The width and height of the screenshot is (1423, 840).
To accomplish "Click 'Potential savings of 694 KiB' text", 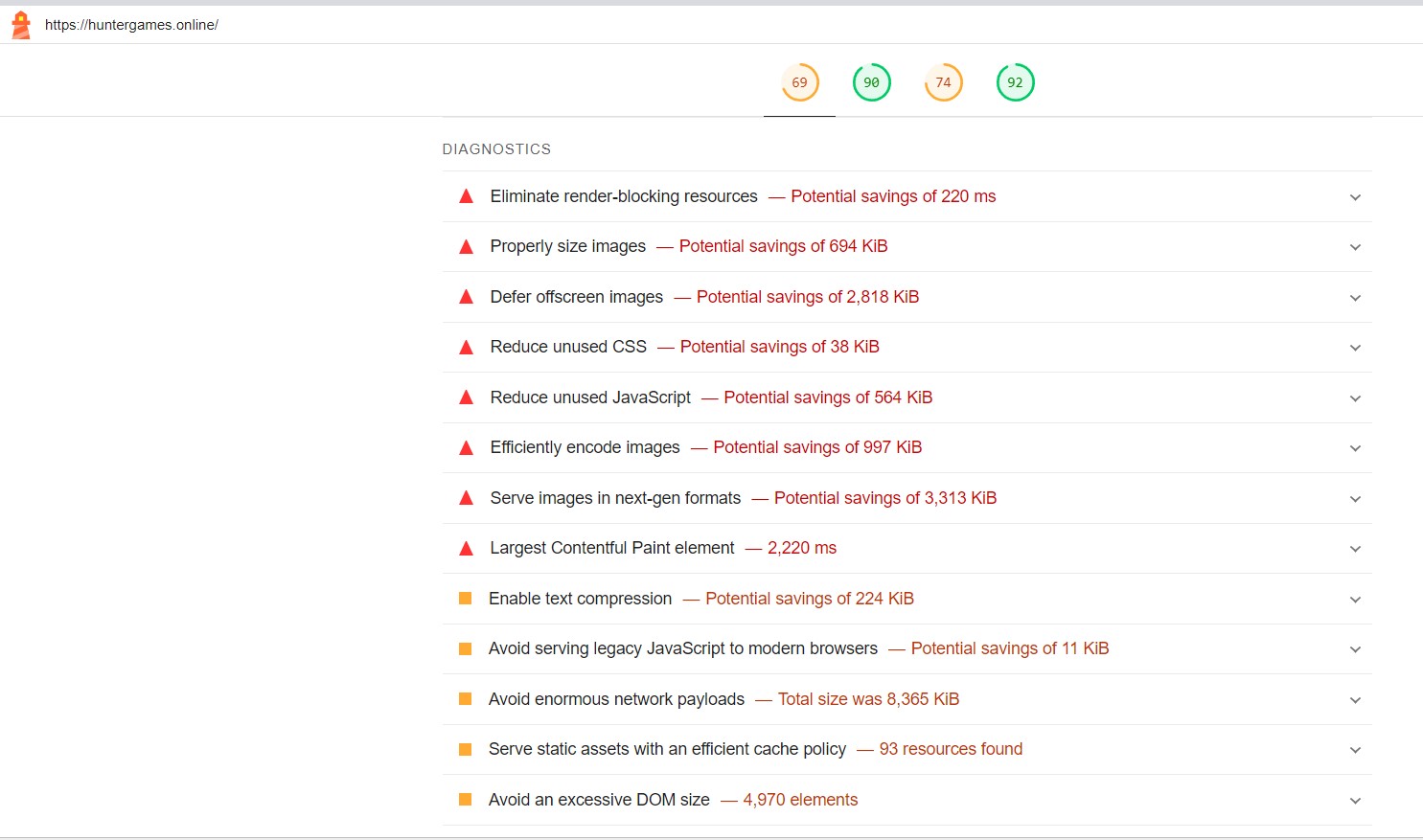I will 784,246.
